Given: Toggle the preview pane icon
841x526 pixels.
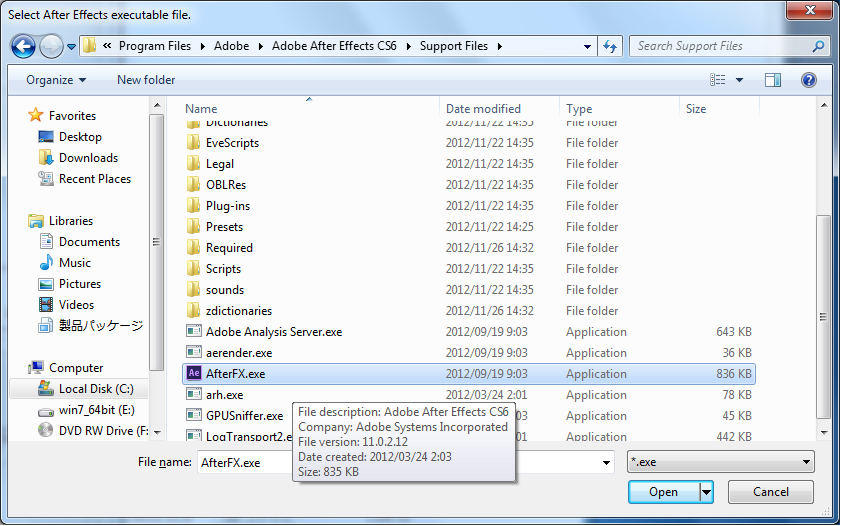Looking at the screenshot, I should (x=773, y=80).
